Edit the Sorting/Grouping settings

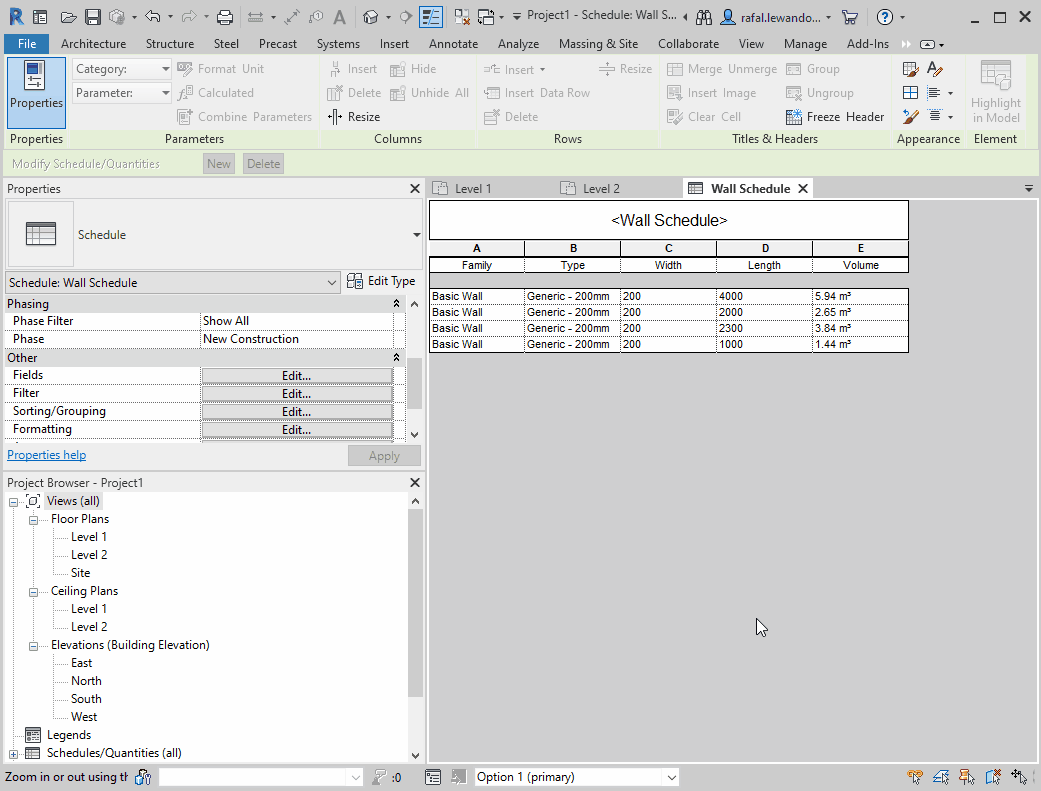(296, 411)
